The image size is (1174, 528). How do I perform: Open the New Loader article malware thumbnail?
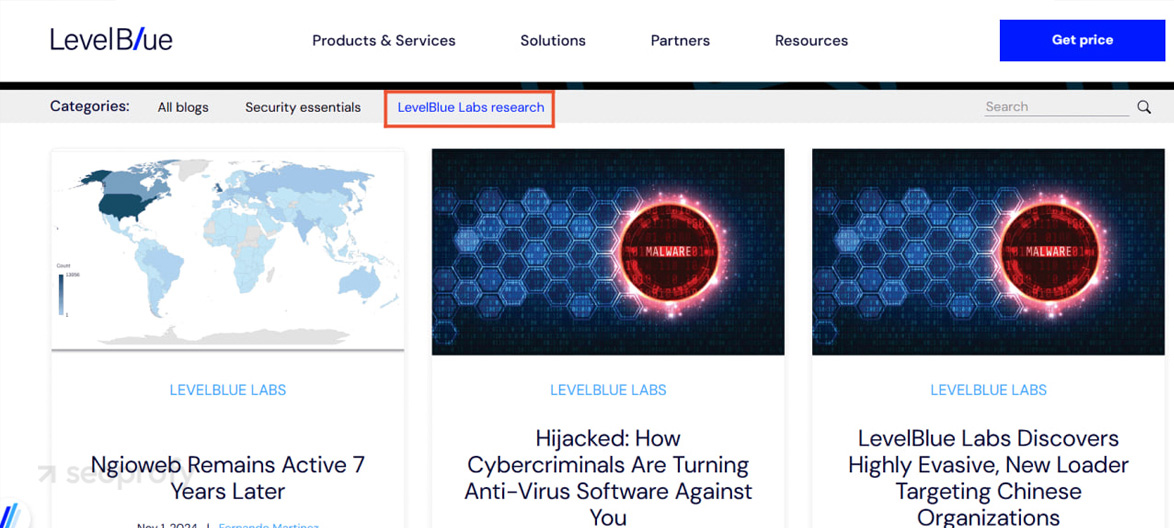(988, 252)
